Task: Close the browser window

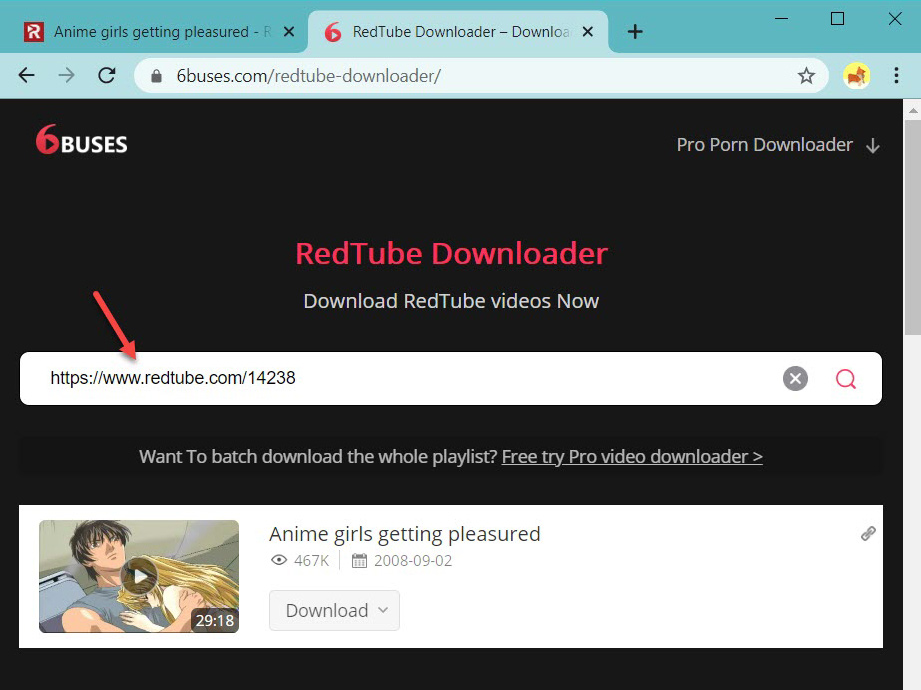Action: [x=895, y=19]
